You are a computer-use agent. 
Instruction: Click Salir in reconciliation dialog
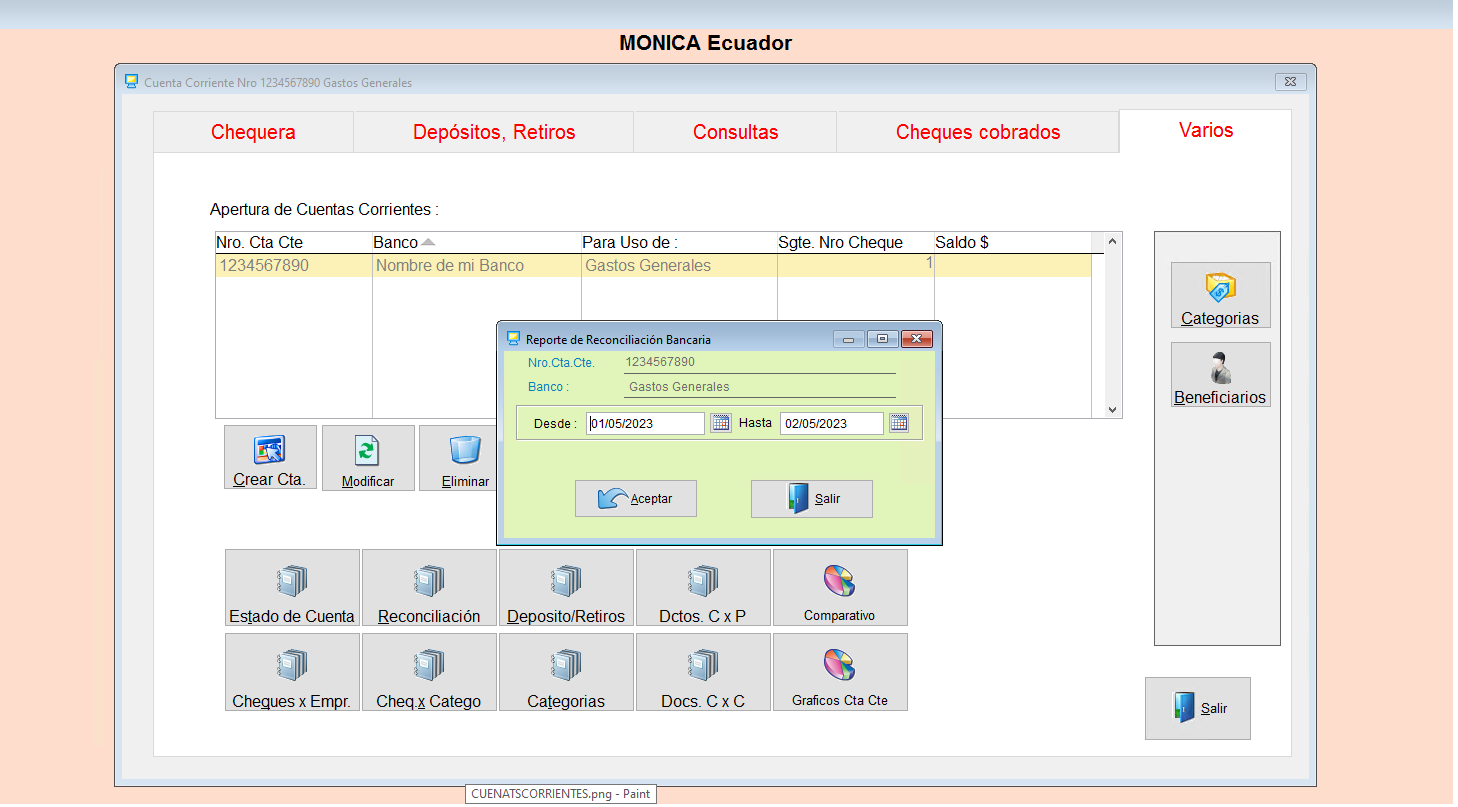click(812, 499)
